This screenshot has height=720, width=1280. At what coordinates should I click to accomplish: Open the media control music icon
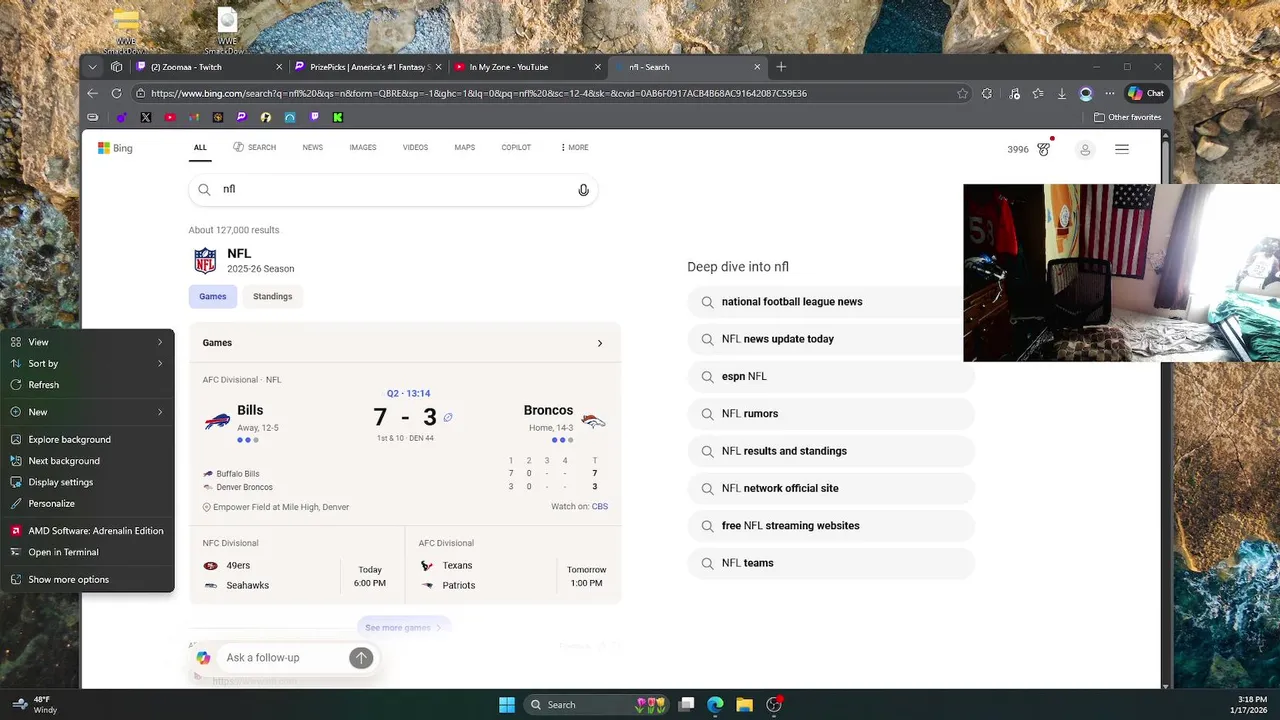[1014, 93]
